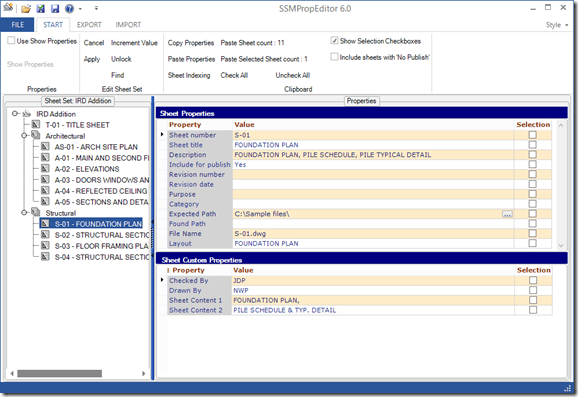578x397 pixels.
Task: Switch to the START ribbon tab
Action: click(x=53, y=25)
